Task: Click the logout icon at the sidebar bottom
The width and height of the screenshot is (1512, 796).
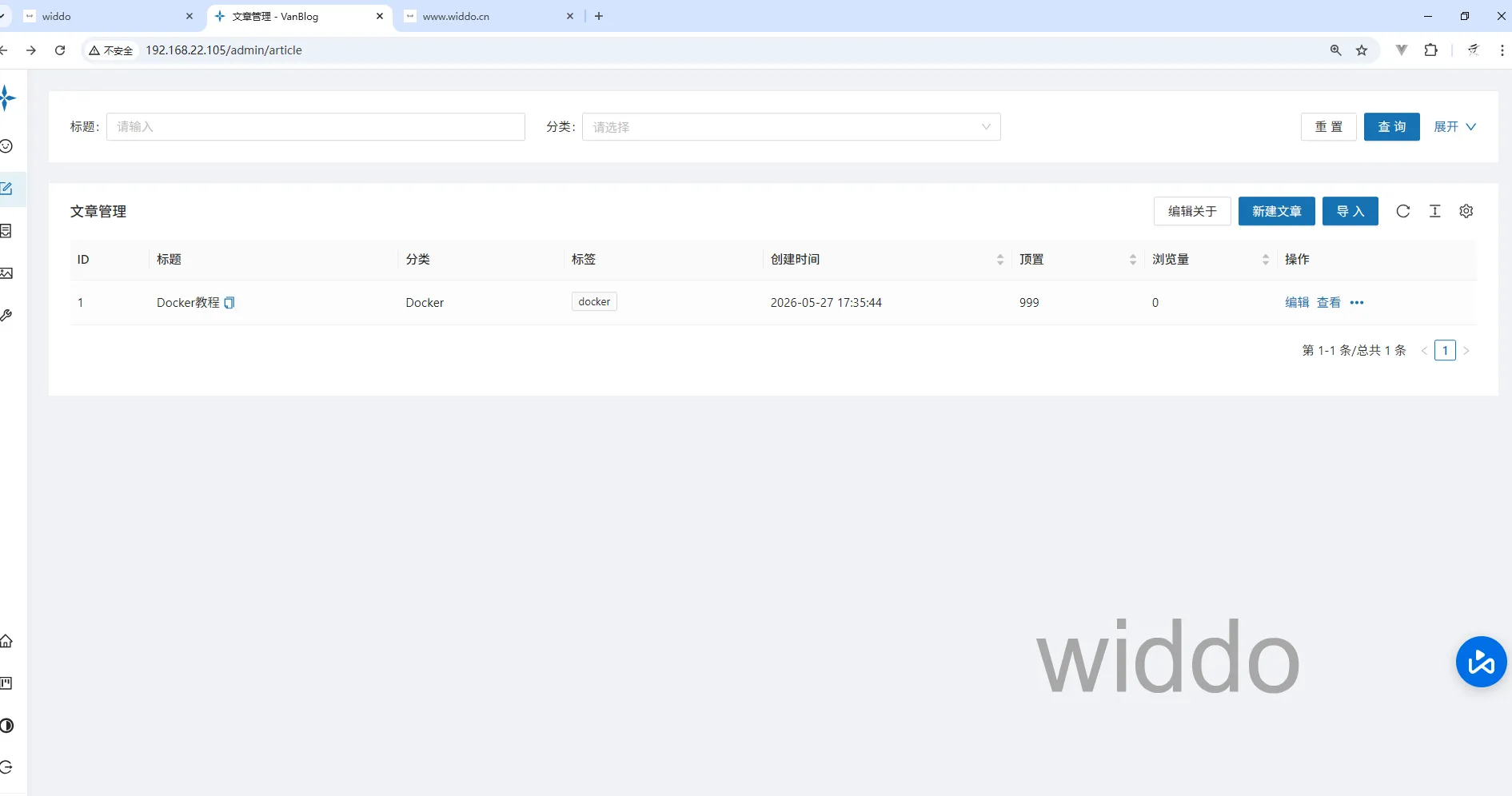Action: coord(6,767)
